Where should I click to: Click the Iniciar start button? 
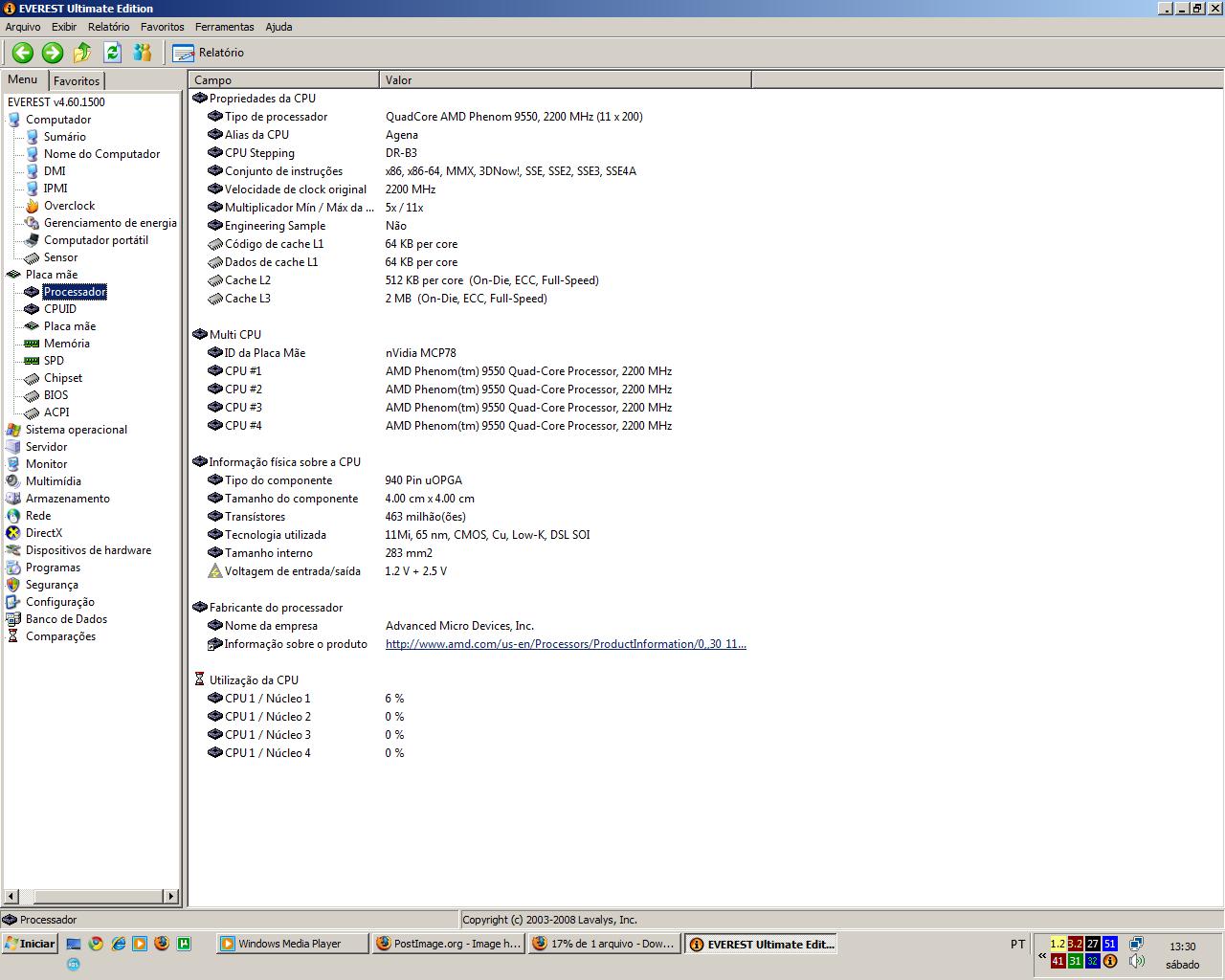(x=31, y=944)
